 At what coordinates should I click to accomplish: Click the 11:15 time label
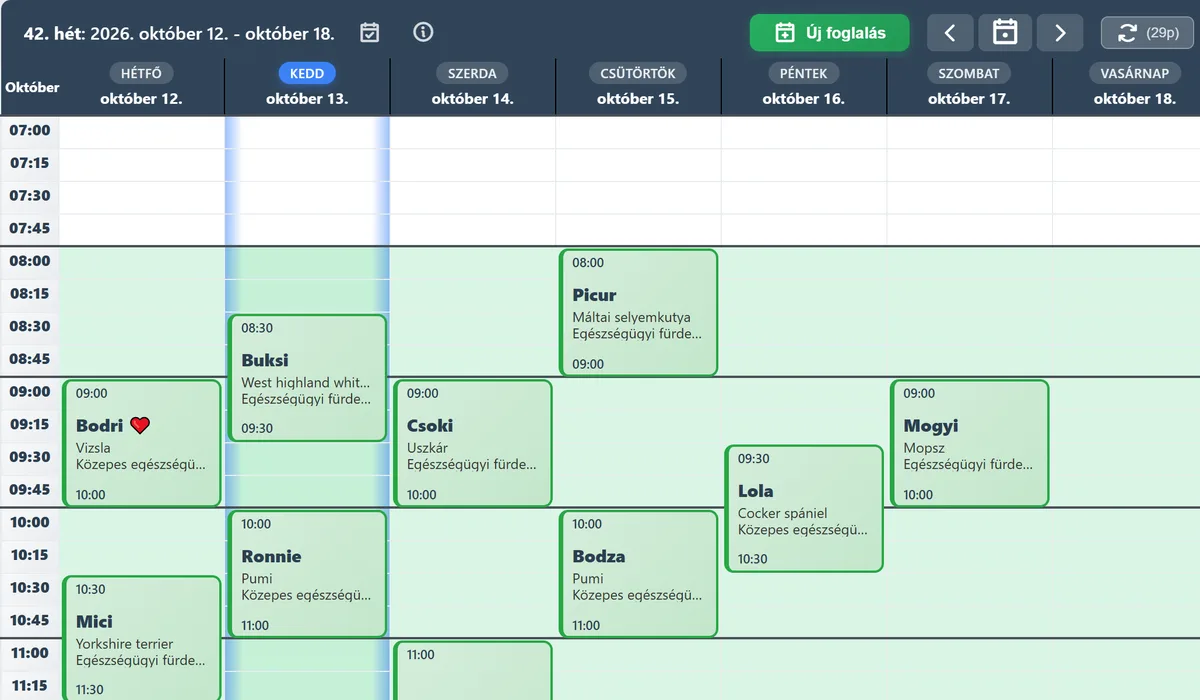click(x=30, y=685)
